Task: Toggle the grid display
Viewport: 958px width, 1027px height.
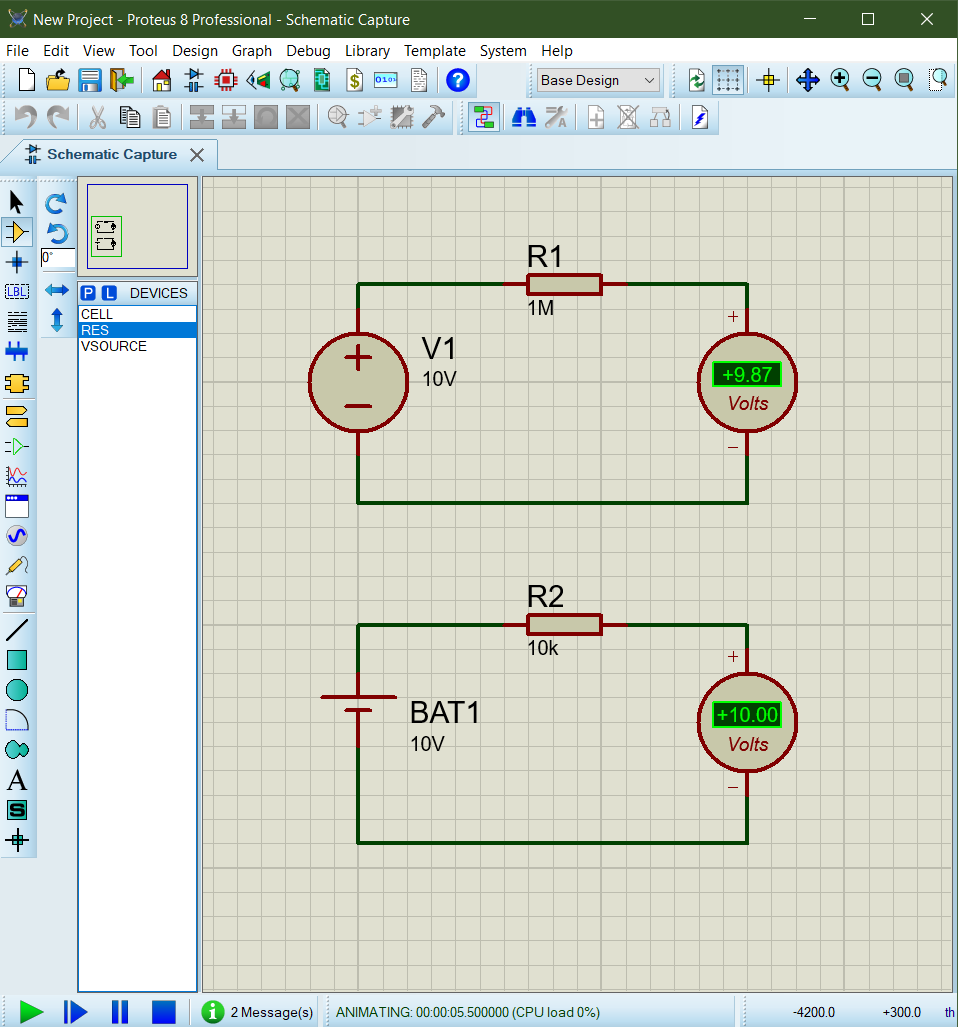Action: (728, 80)
